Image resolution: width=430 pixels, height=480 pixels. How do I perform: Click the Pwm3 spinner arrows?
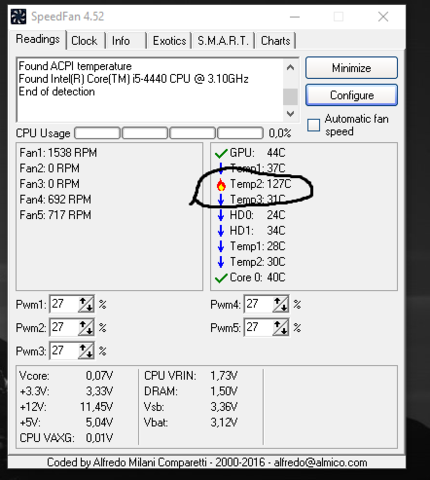click(x=86, y=351)
